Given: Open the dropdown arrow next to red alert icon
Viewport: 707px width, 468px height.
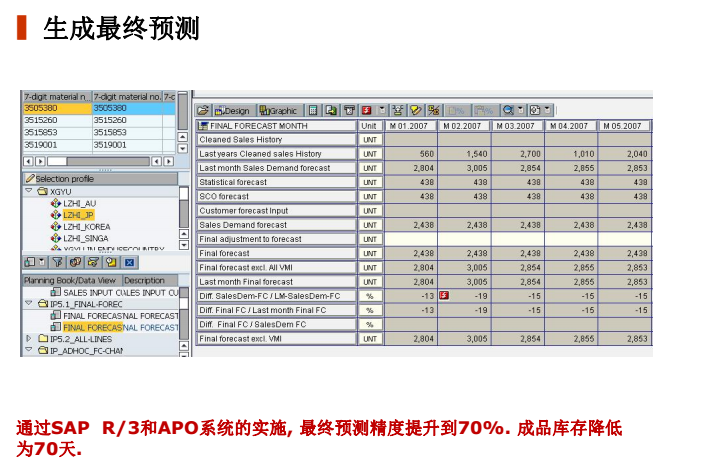Looking at the screenshot, I should pos(380,110).
